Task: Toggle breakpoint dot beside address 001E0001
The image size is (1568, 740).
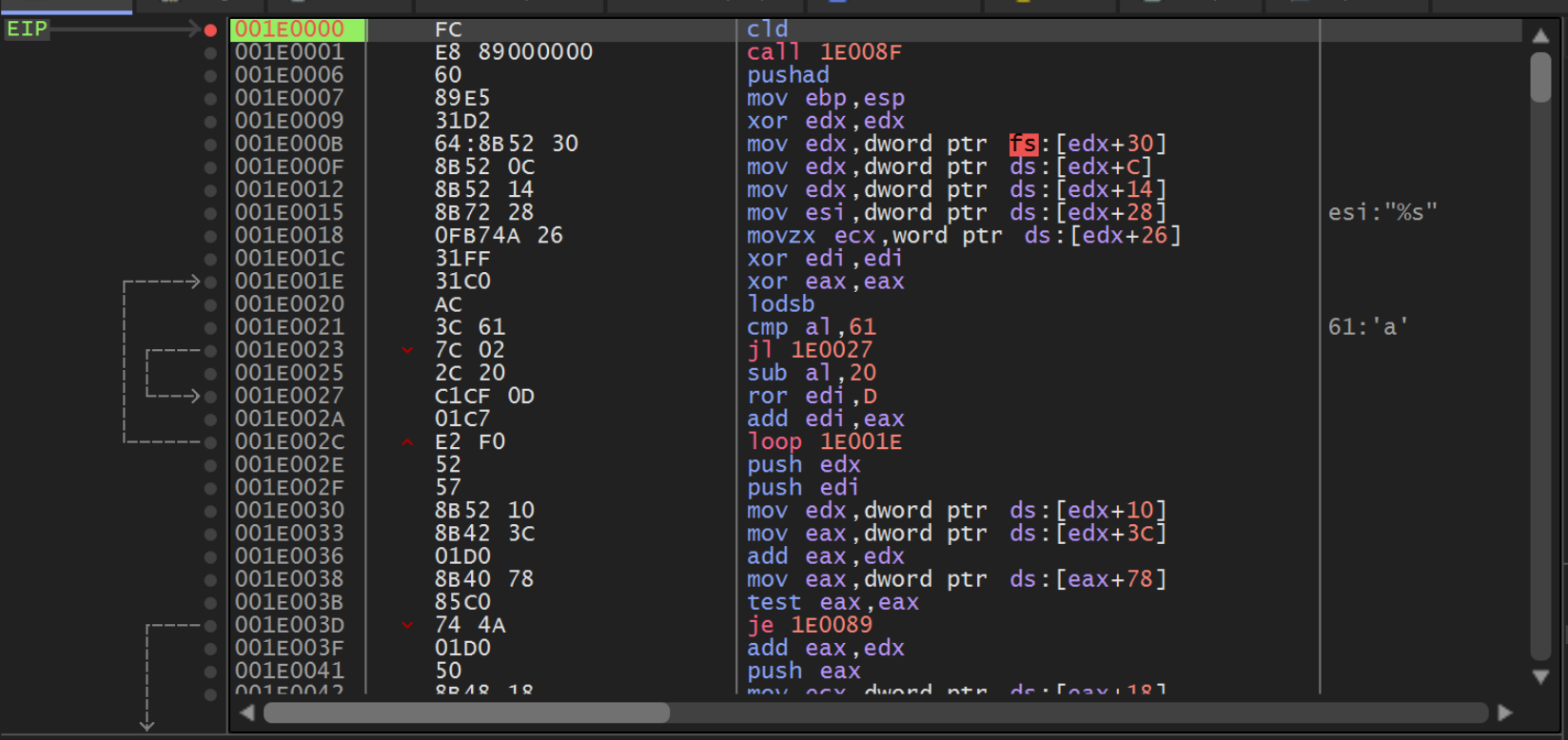Action: click(210, 52)
